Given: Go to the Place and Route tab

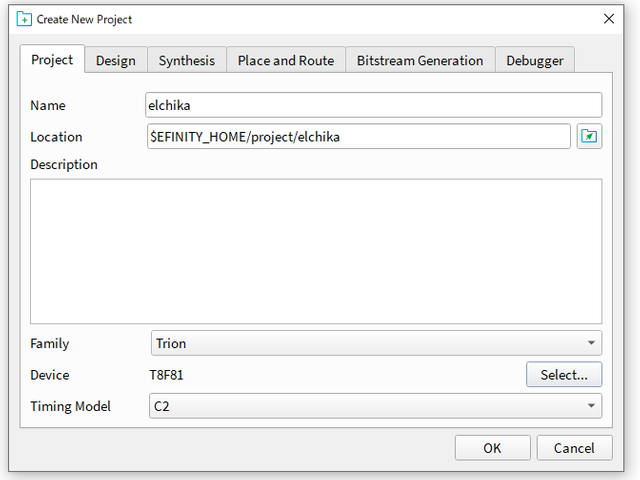Looking at the screenshot, I should coord(286,61).
